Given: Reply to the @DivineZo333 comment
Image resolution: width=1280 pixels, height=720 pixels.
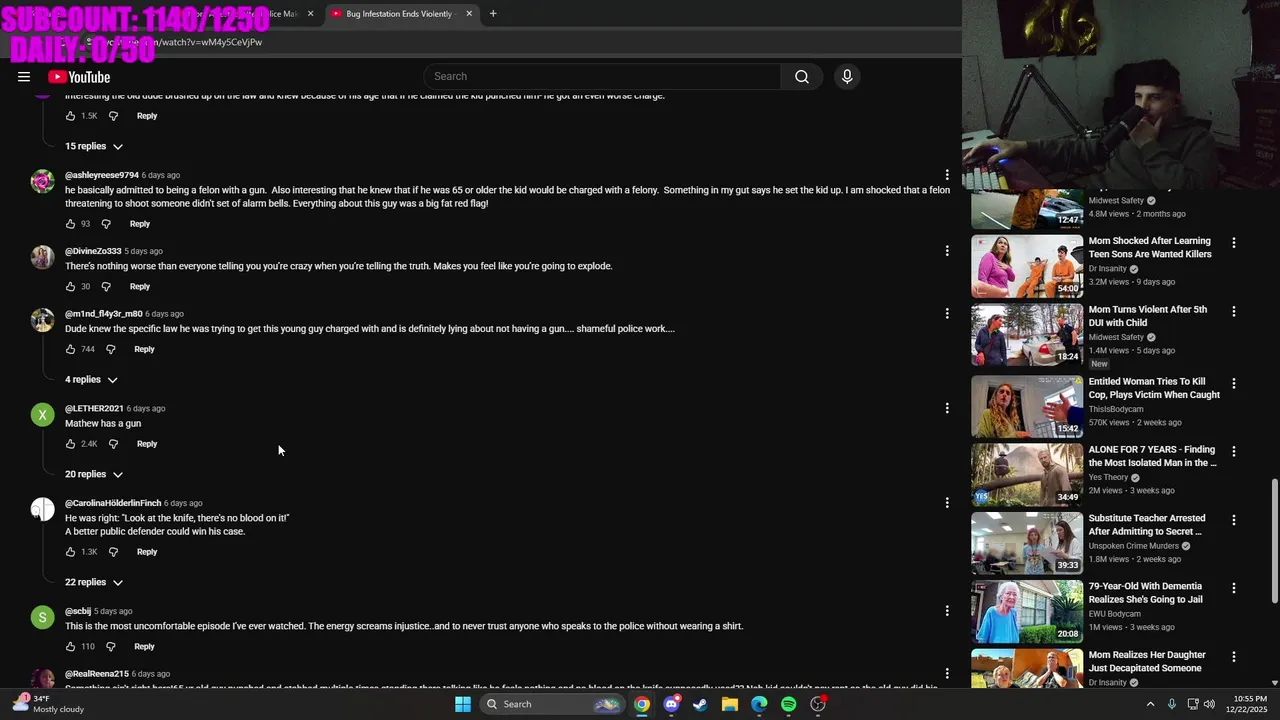Looking at the screenshot, I should (x=140, y=287).
